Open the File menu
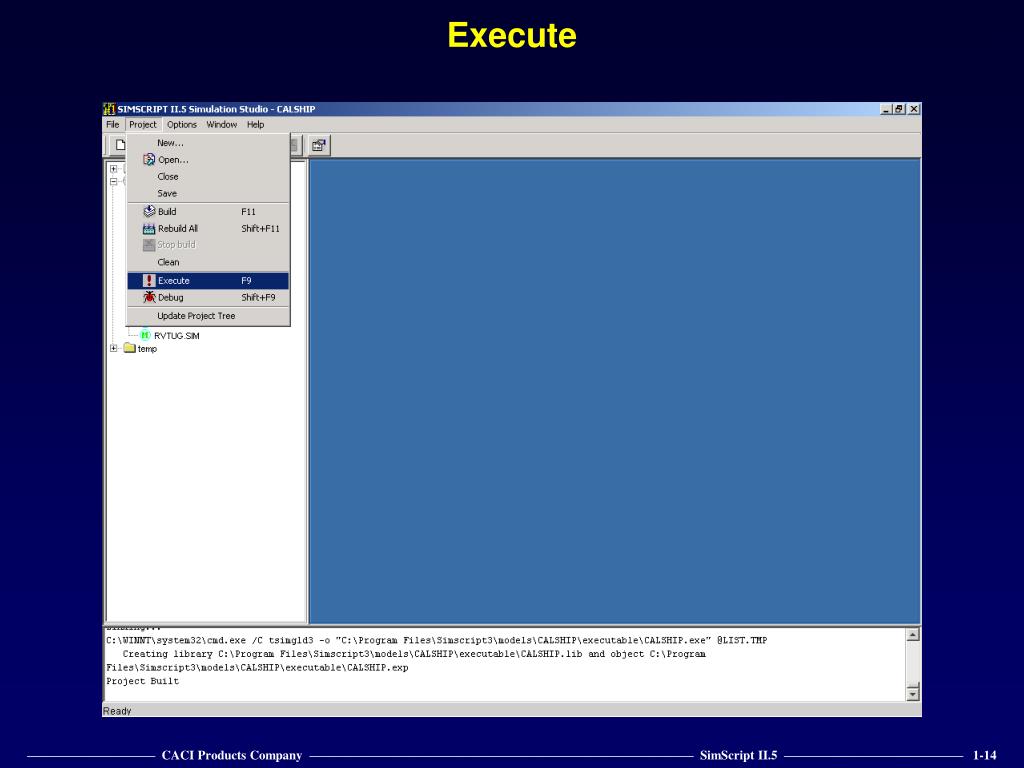Screen dimensions: 1024x768 coord(112,125)
